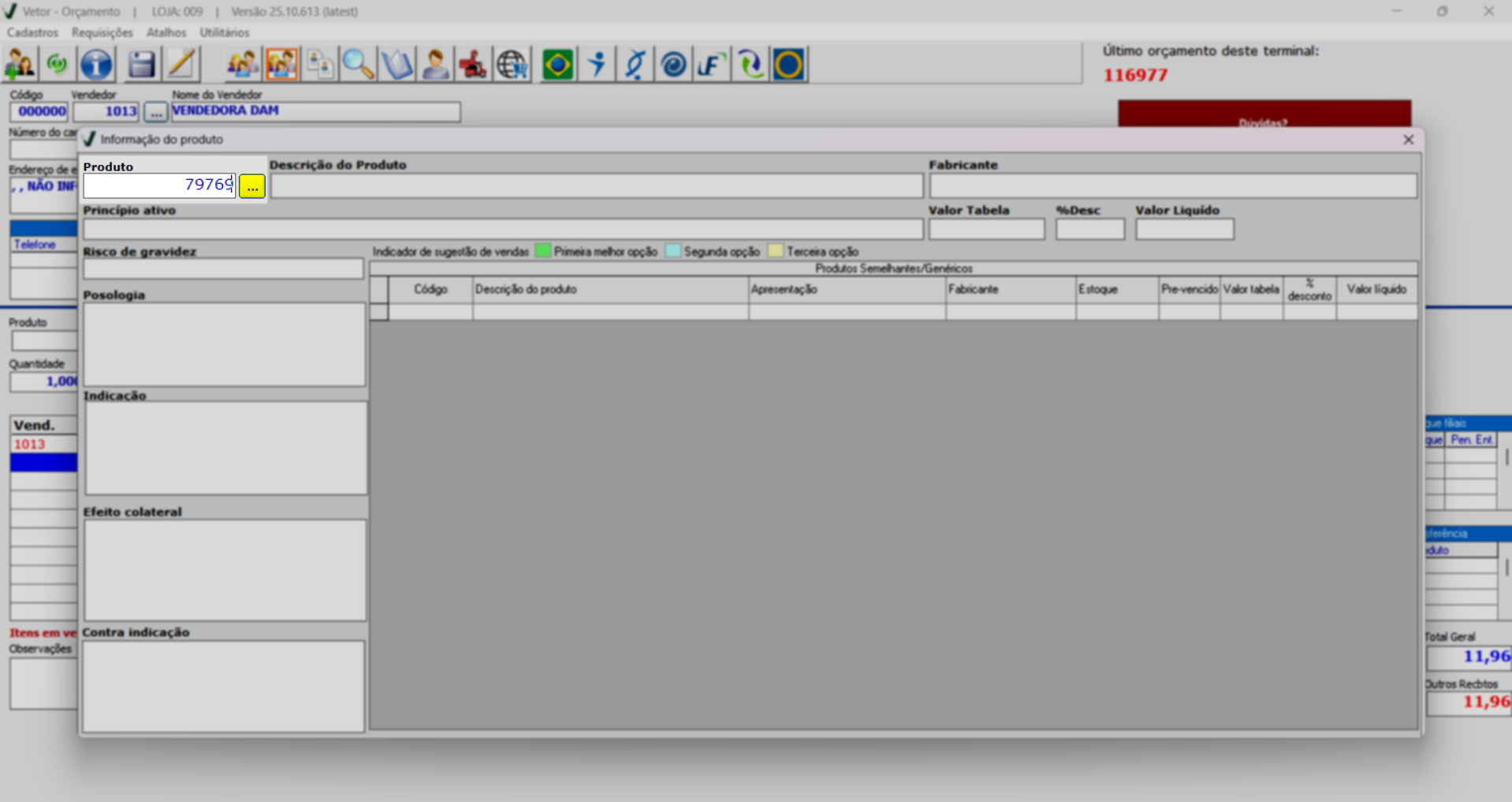
Task: Click the vendedor lookup ellipsis button
Action: coord(156,113)
